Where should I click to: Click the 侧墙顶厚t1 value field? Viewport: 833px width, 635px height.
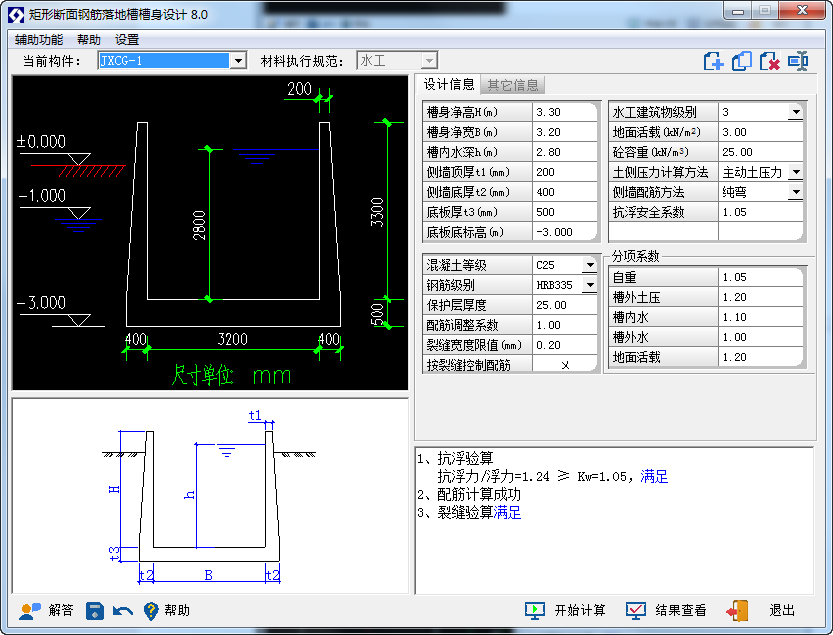pyautogui.click(x=565, y=172)
